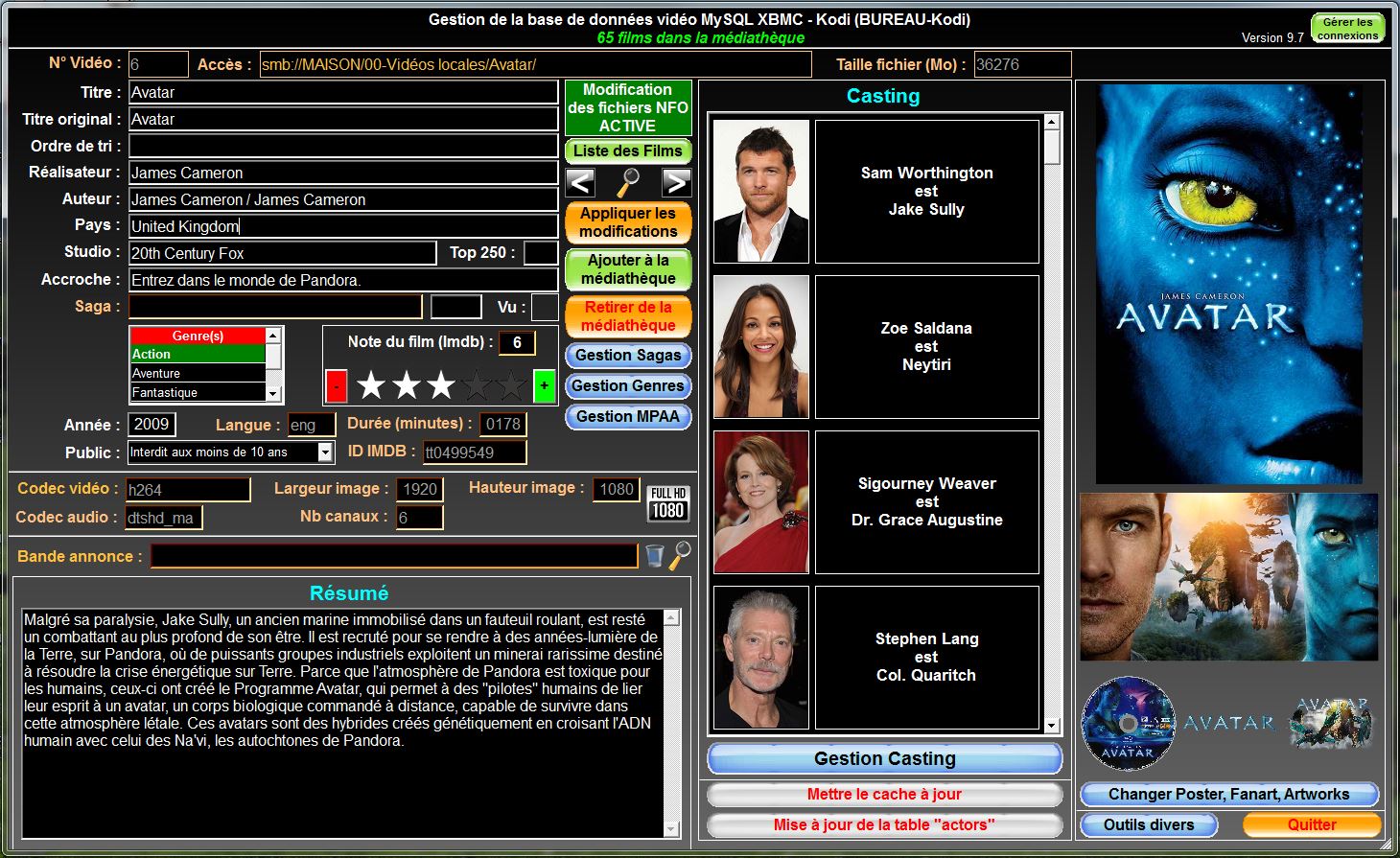The image size is (1400, 858).
Task: Open Outils divers
Action: 1149,825
